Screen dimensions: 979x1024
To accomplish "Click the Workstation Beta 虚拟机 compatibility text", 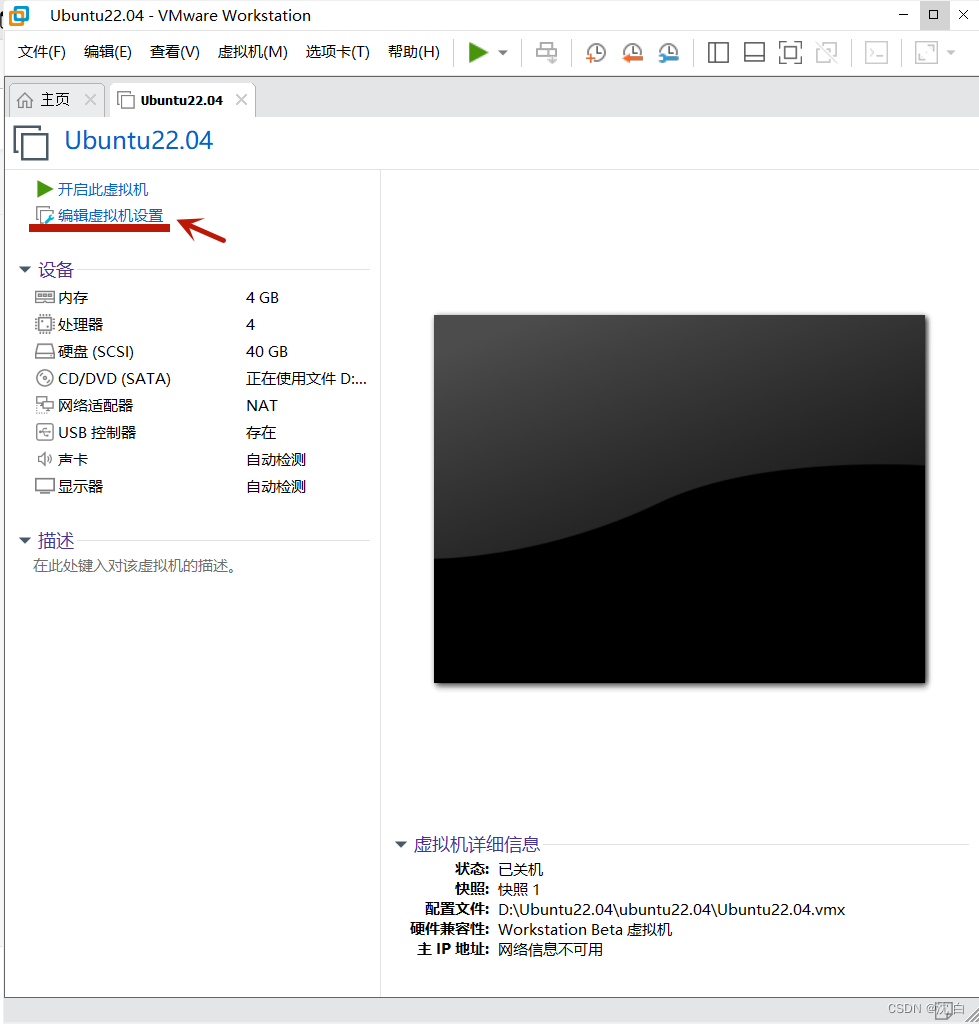I will pos(585,929).
